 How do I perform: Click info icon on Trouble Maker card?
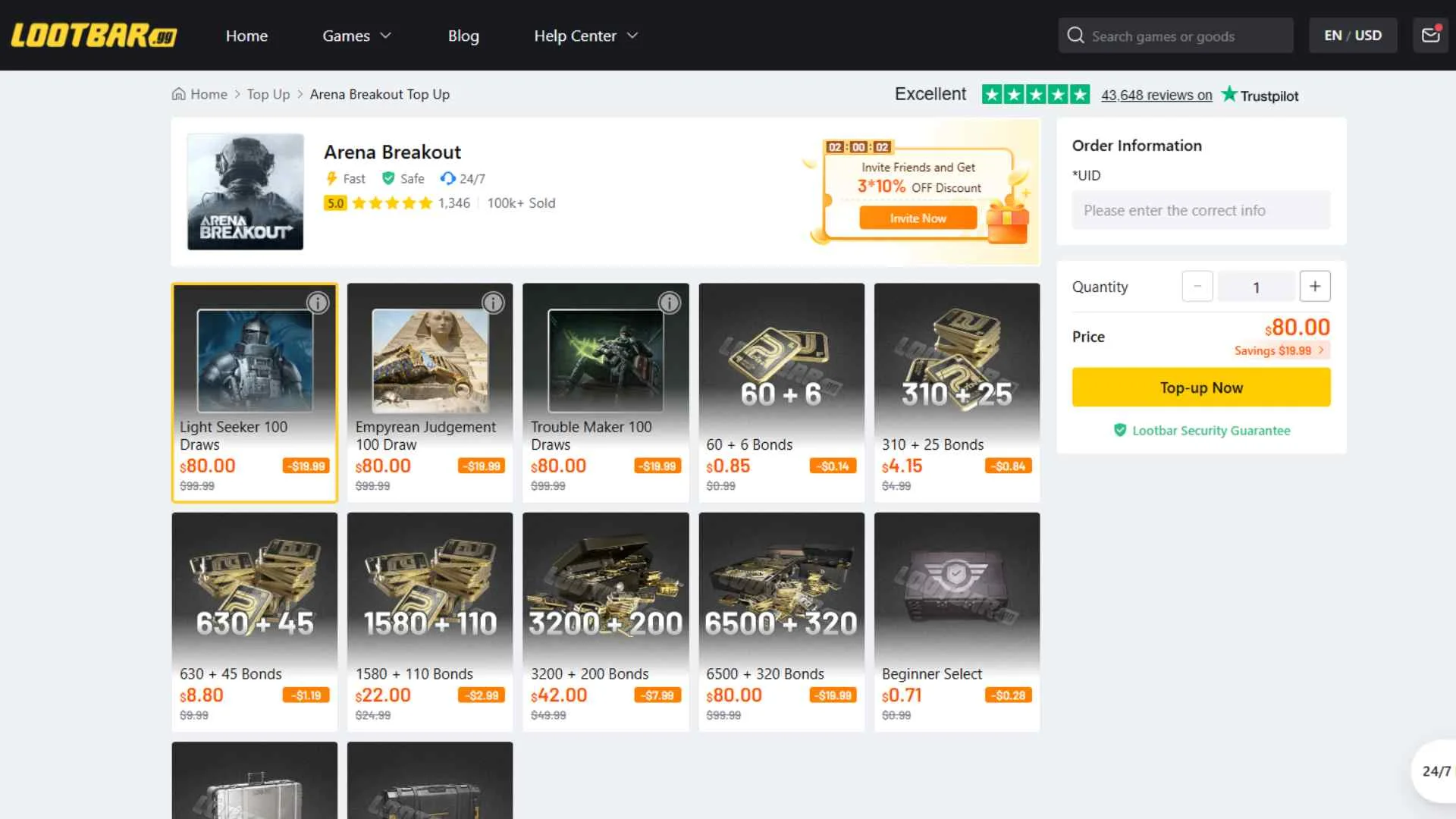pos(669,303)
